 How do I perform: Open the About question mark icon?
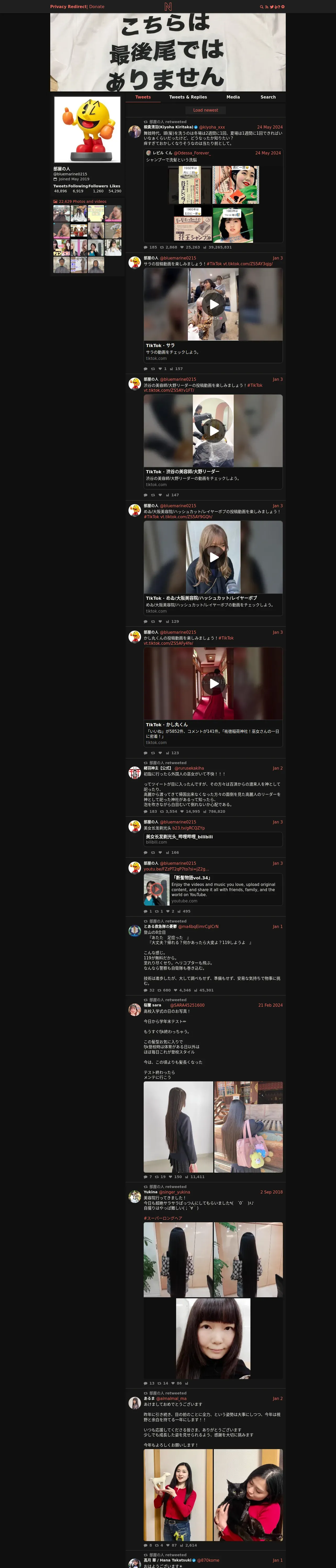(279, 7)
